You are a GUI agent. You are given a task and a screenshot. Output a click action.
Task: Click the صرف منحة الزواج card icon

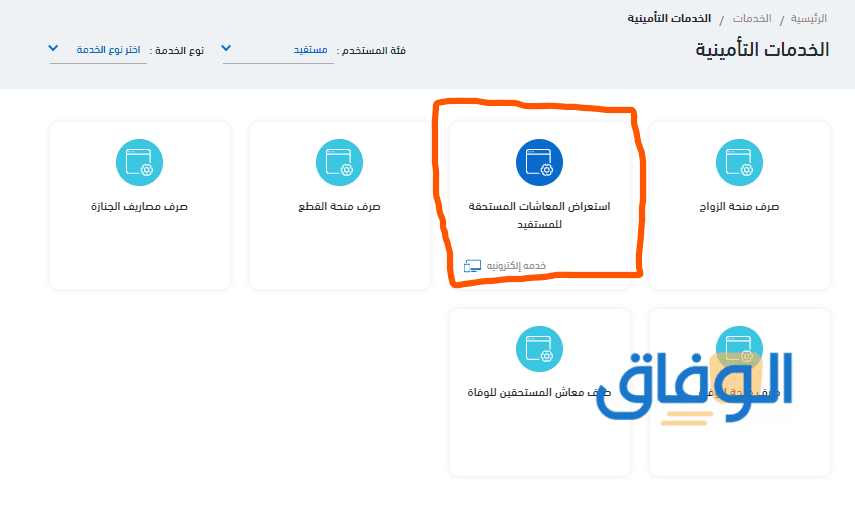coord(739,163)
